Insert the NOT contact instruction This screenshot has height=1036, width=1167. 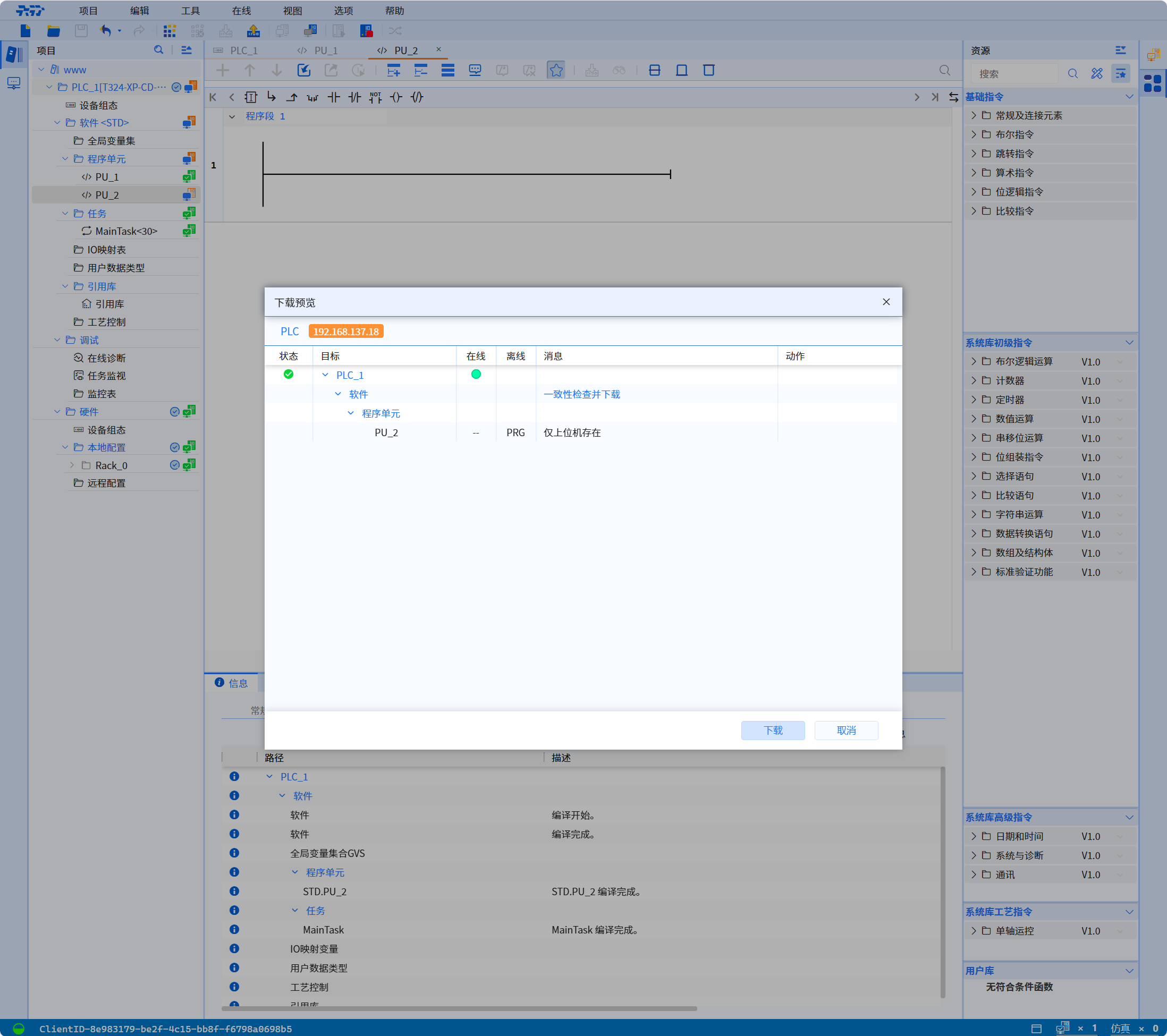tap(375, 98)
